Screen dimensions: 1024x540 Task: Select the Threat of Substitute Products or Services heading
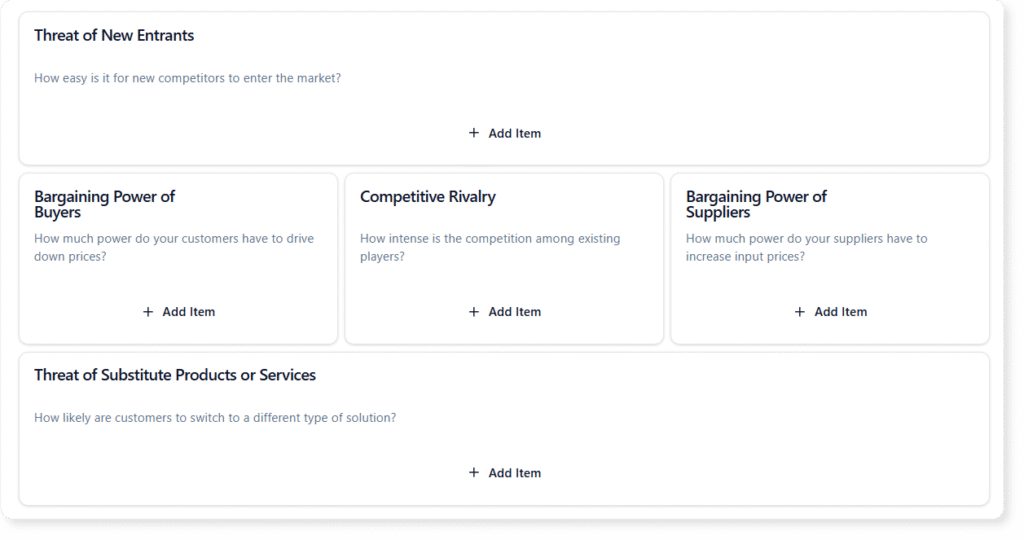pyautogui.click(x=175, y=376)
